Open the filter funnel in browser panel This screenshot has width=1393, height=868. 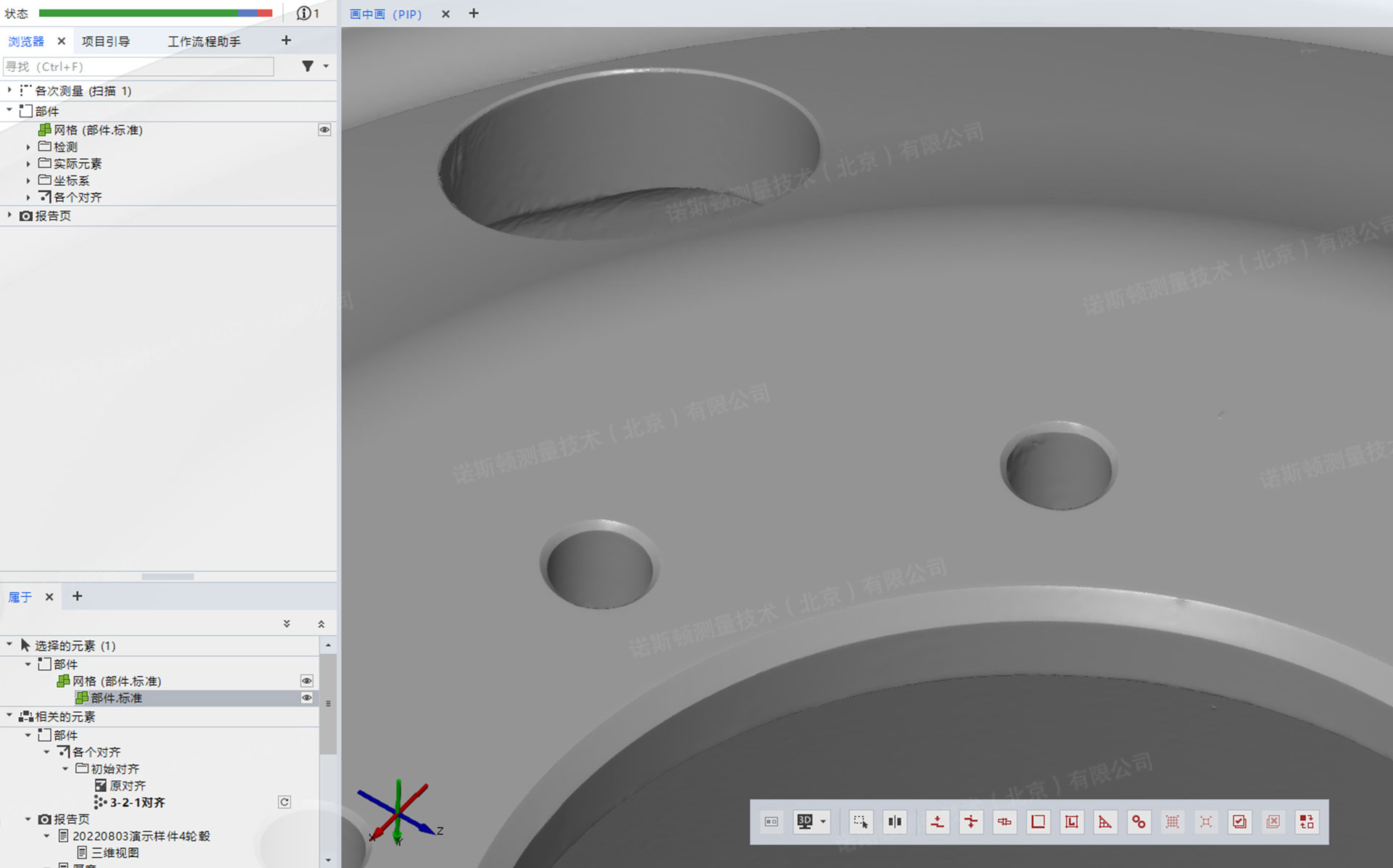point(308,66)
